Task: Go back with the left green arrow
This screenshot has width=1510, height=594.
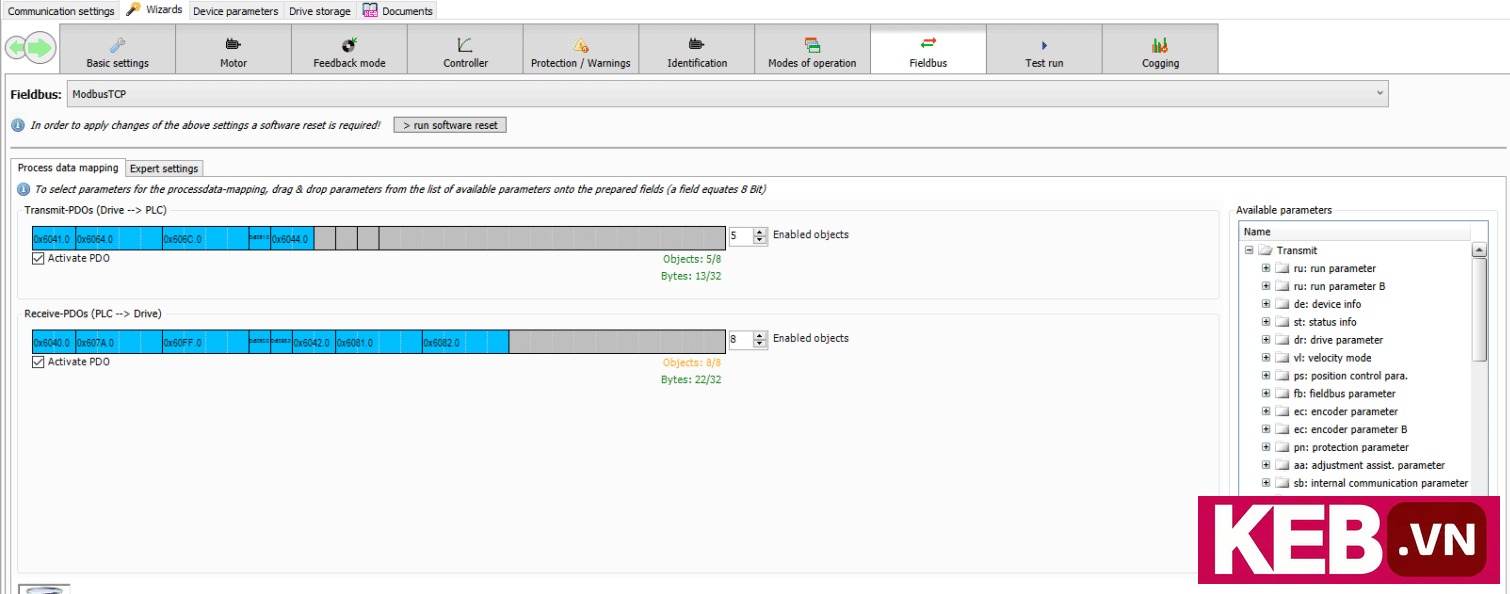Action: pos(17,48)
